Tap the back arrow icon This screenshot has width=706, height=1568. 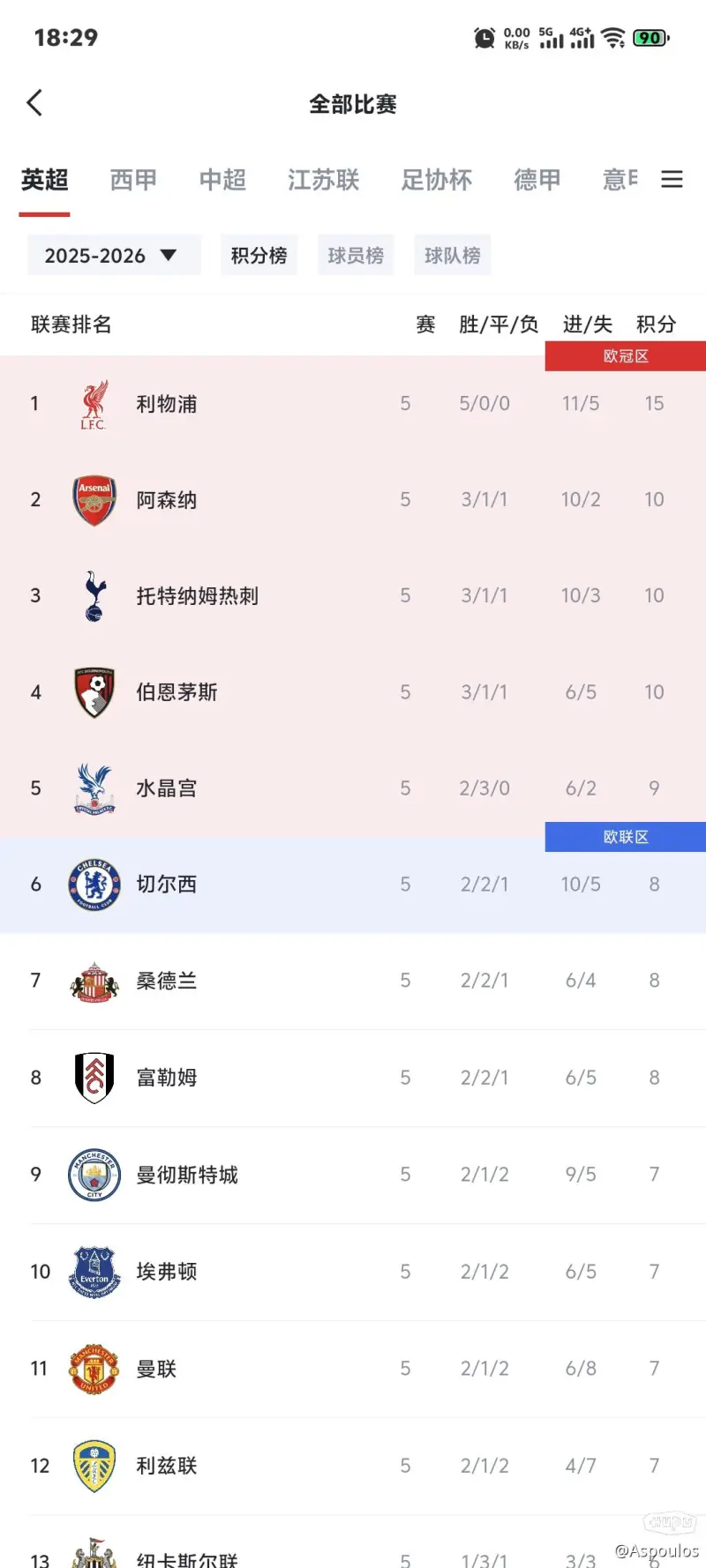[35, 103]
